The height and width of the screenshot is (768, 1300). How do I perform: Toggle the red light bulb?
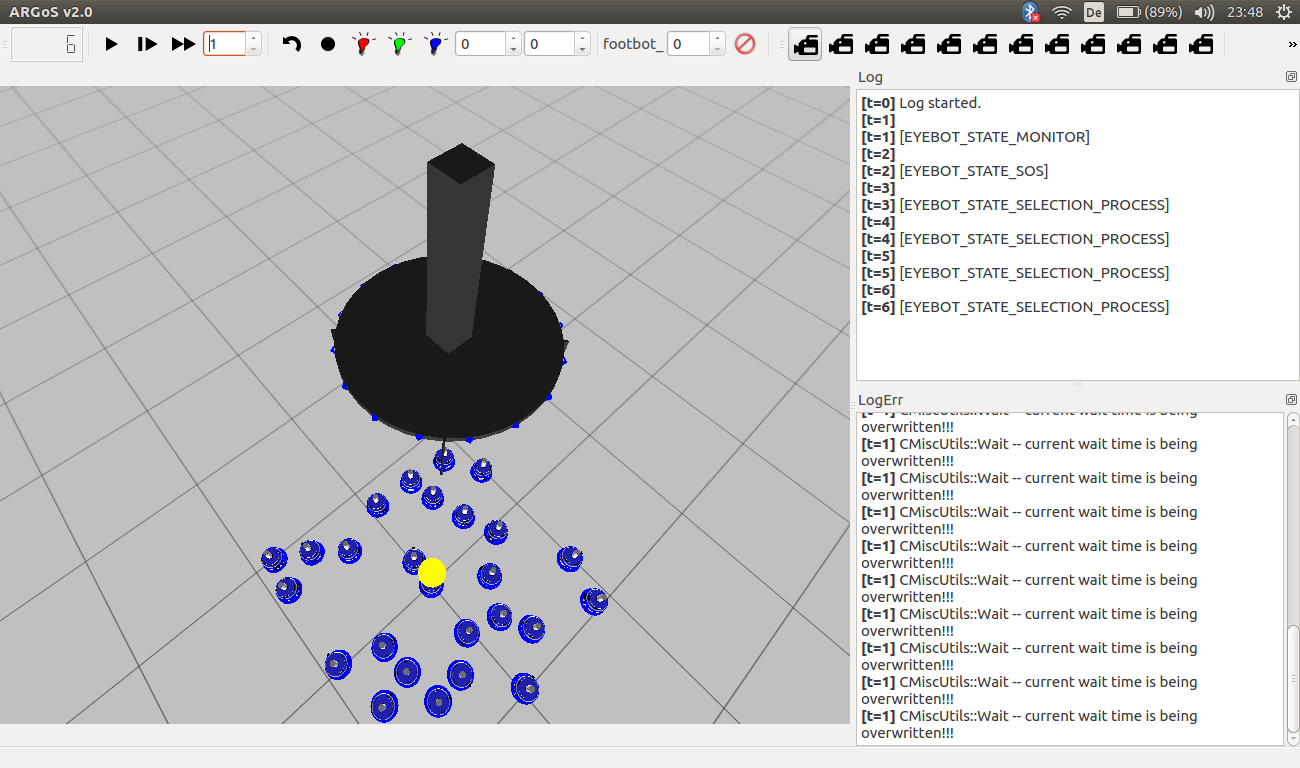pos(363,44)
